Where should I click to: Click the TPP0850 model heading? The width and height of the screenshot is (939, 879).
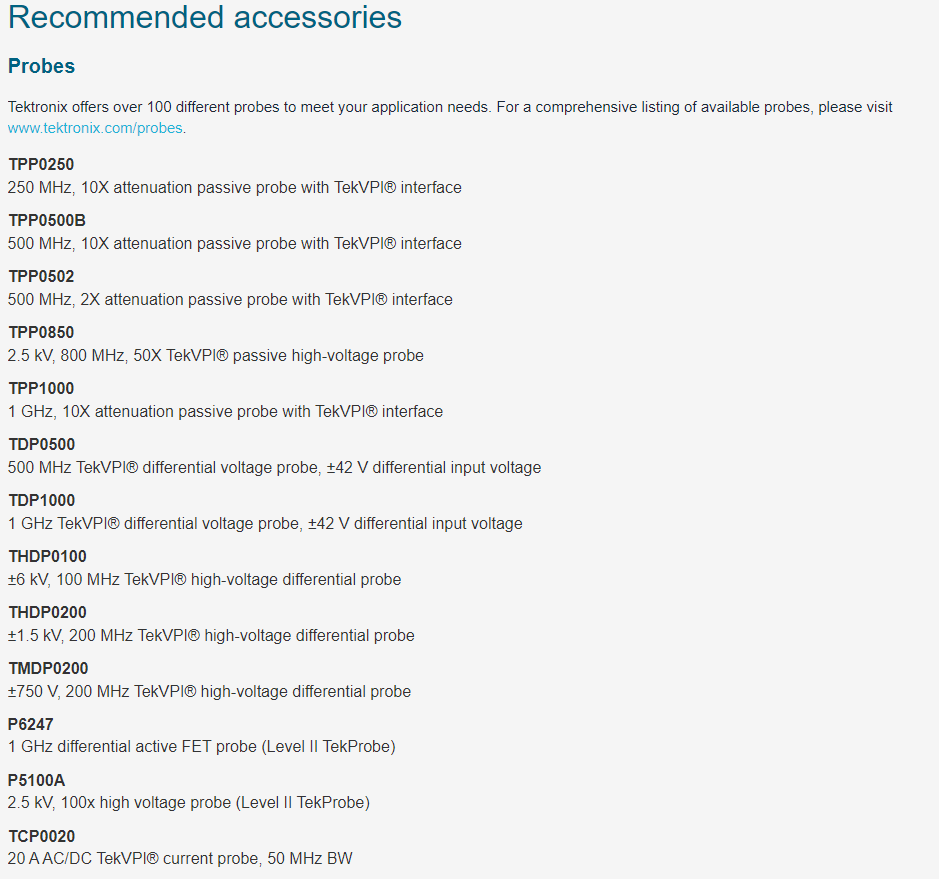click(41, 332)
